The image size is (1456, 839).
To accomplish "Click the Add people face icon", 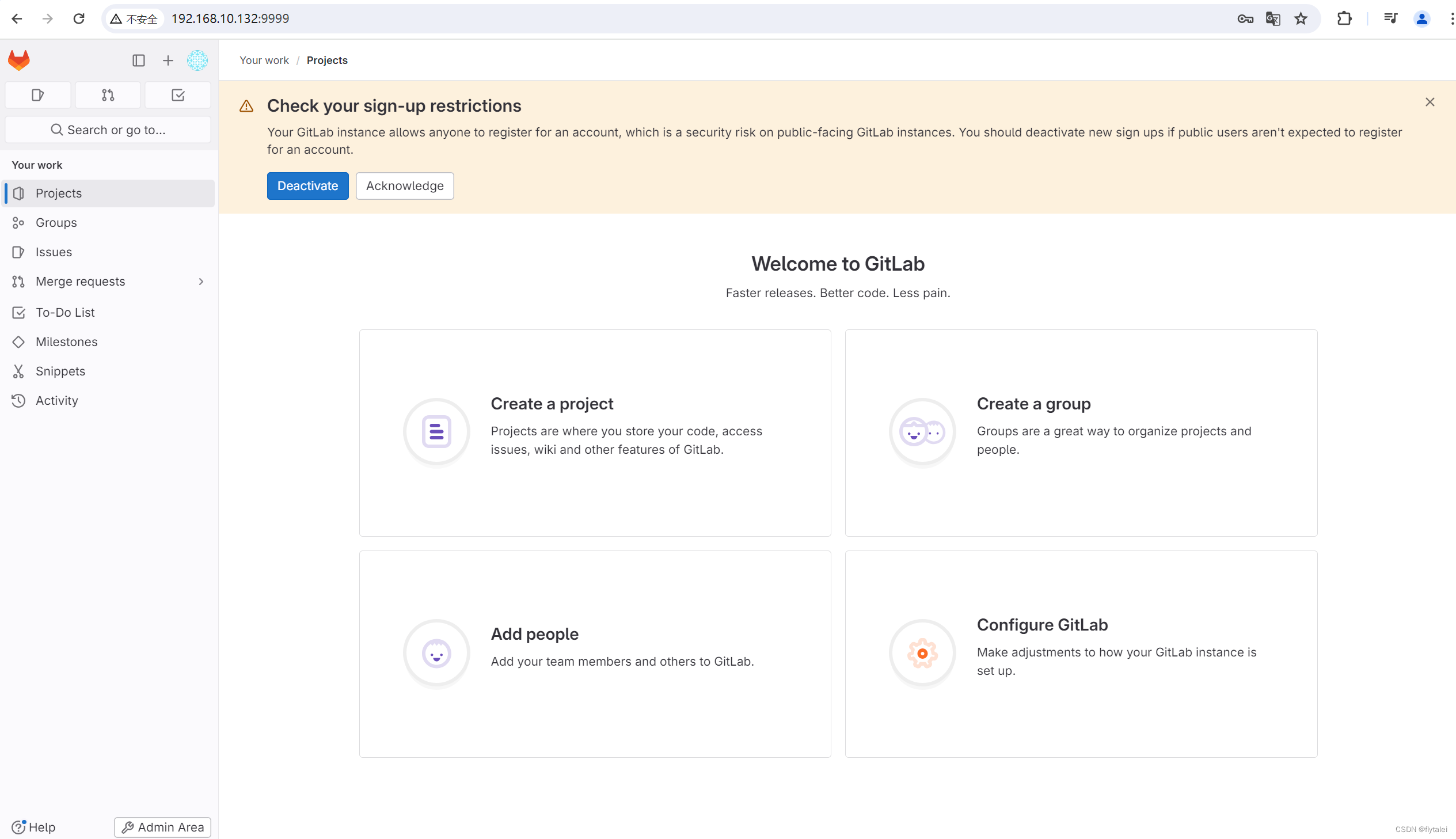I will pos(436,654).
